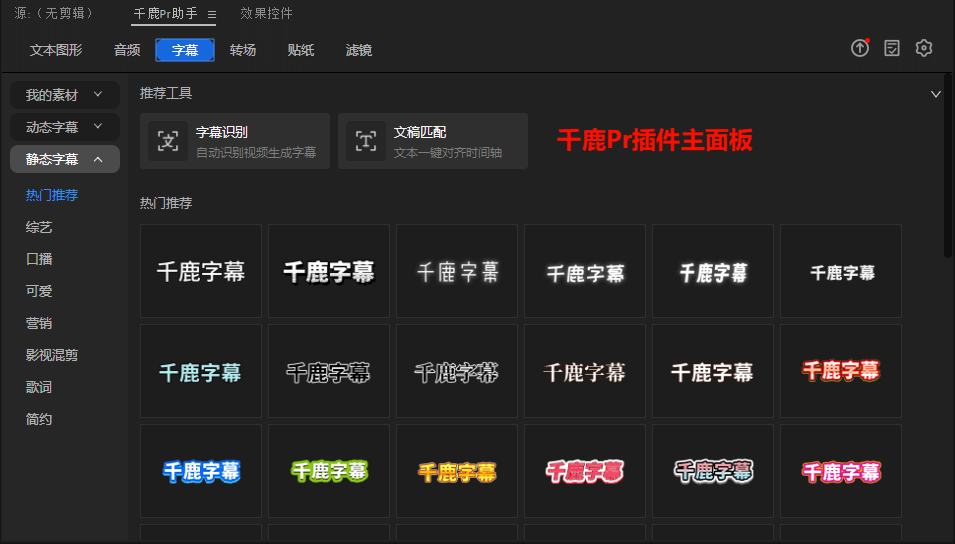
Task: Choose the cyan-tinted subtitle style
Action: (201, 371)
